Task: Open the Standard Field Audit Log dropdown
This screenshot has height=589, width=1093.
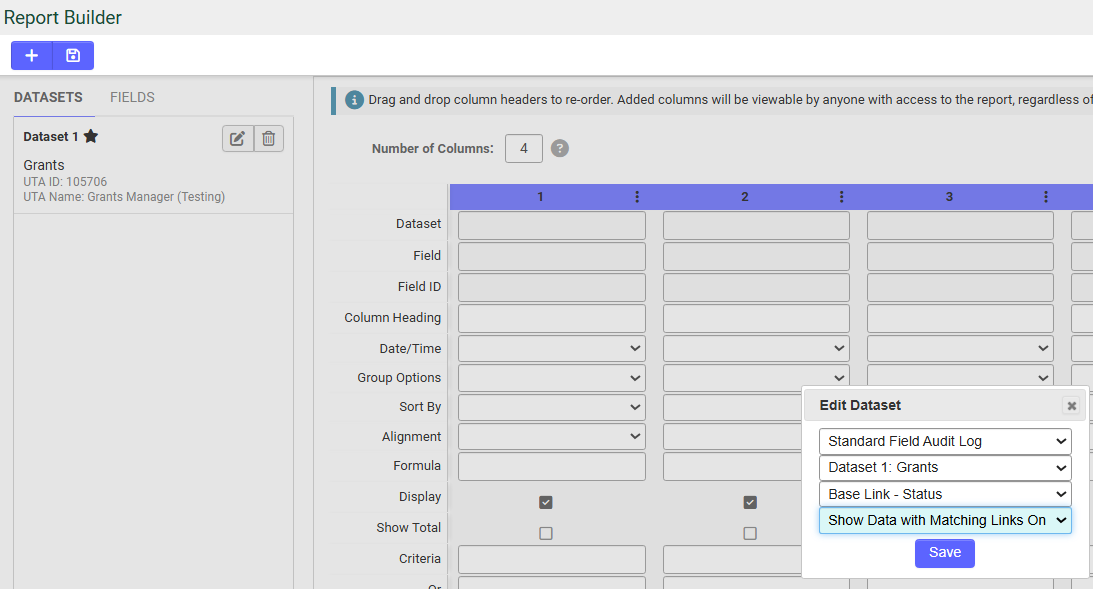Action: point(944,441)
